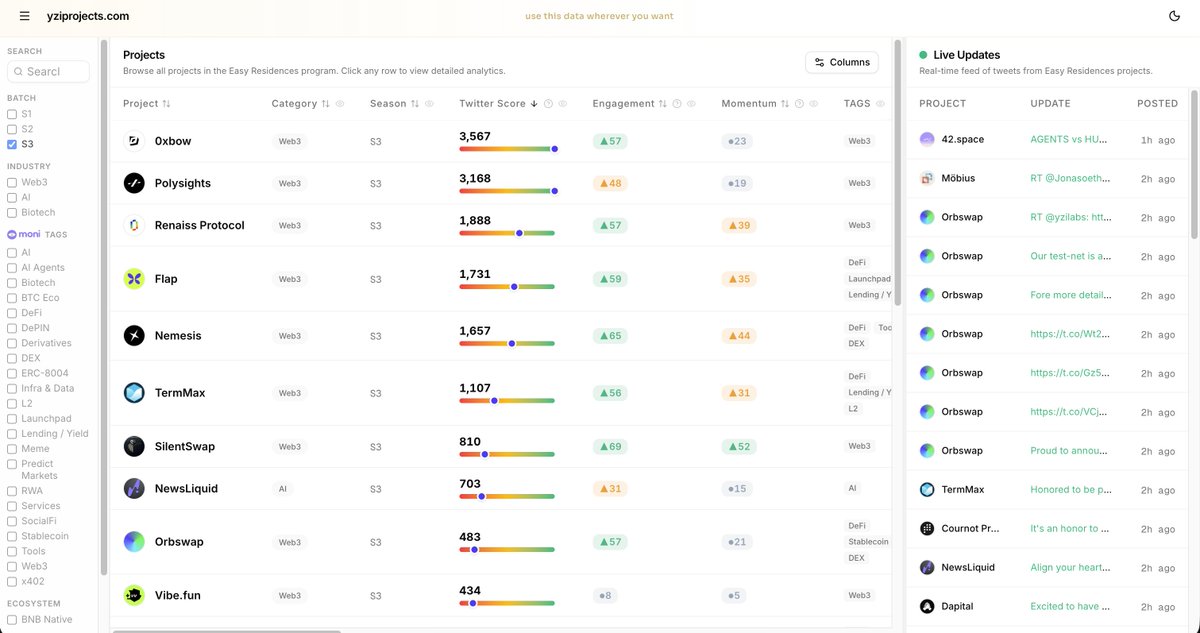Hide the Twitter Score column eye icon
Viewport: 1200px width, 633px height.
pyautogui.click(x=562, y=104)
